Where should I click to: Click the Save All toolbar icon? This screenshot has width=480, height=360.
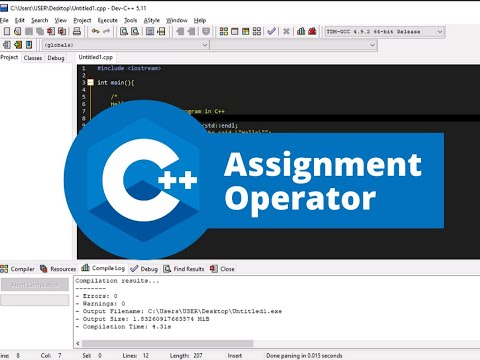40,31
